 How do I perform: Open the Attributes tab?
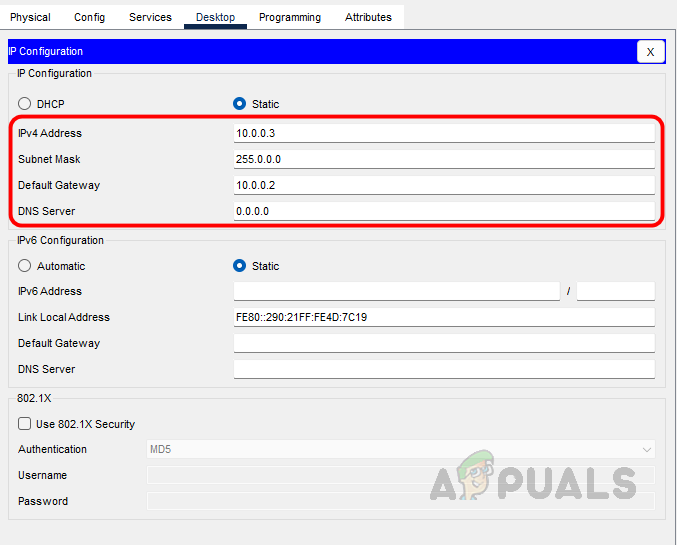368,17
